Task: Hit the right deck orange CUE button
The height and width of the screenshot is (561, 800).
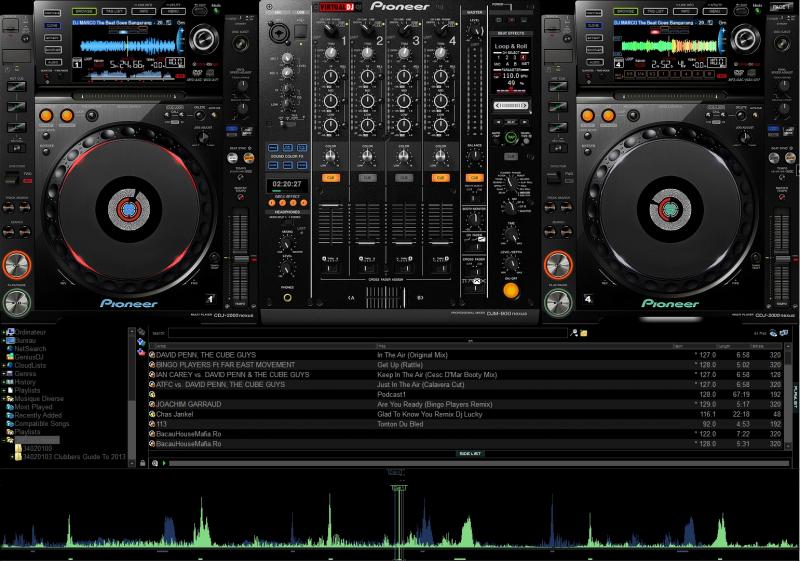Action: click(x=558, y=265)
